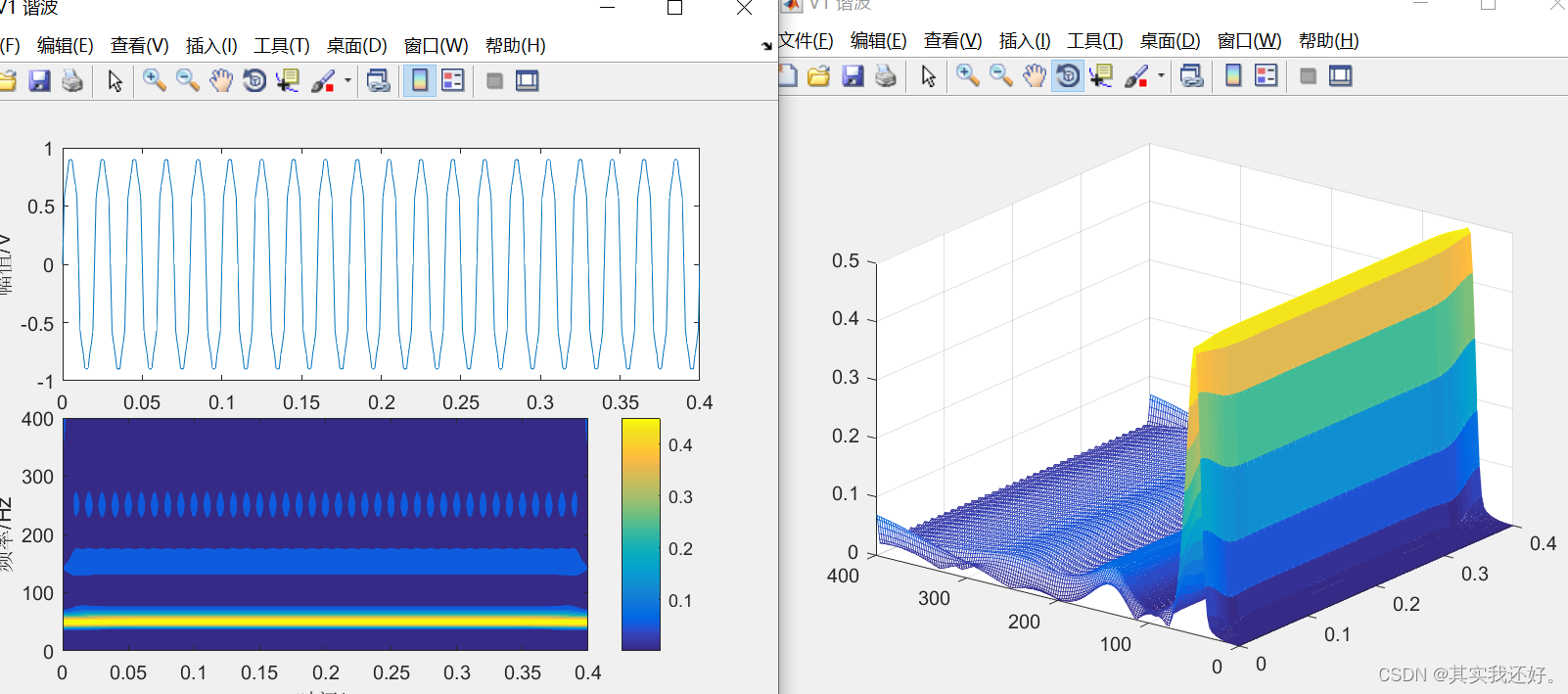Image resolution: width=1568 pixels, height=694 pixels.
Task: Maximize the left figure window
Action: click(674, 8)
